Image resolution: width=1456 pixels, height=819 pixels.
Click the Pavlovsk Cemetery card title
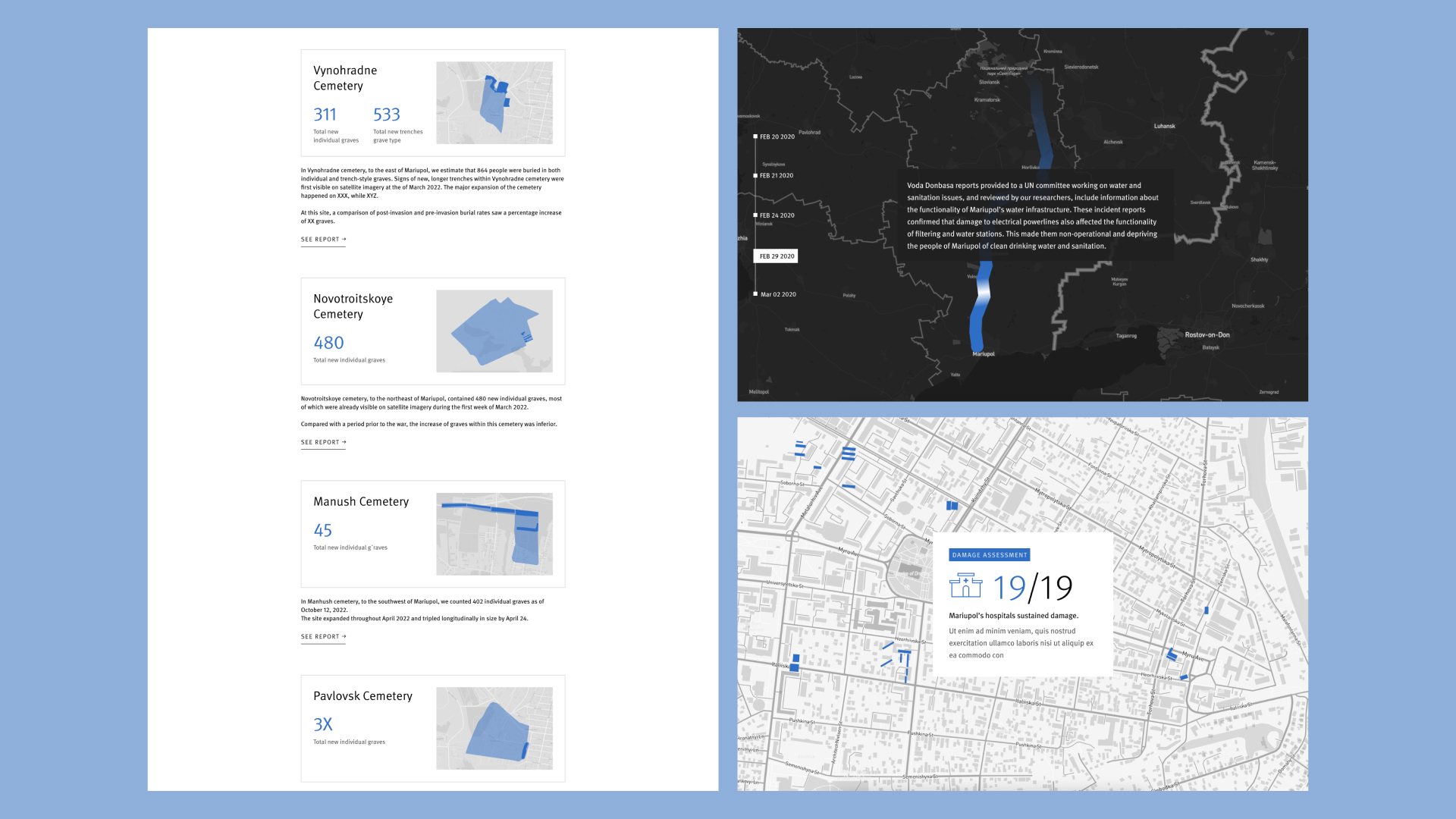click(362, 696)
